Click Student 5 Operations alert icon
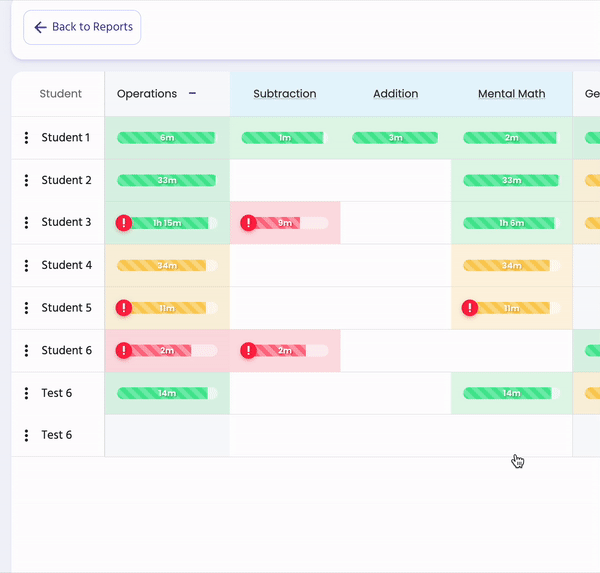 124,308
